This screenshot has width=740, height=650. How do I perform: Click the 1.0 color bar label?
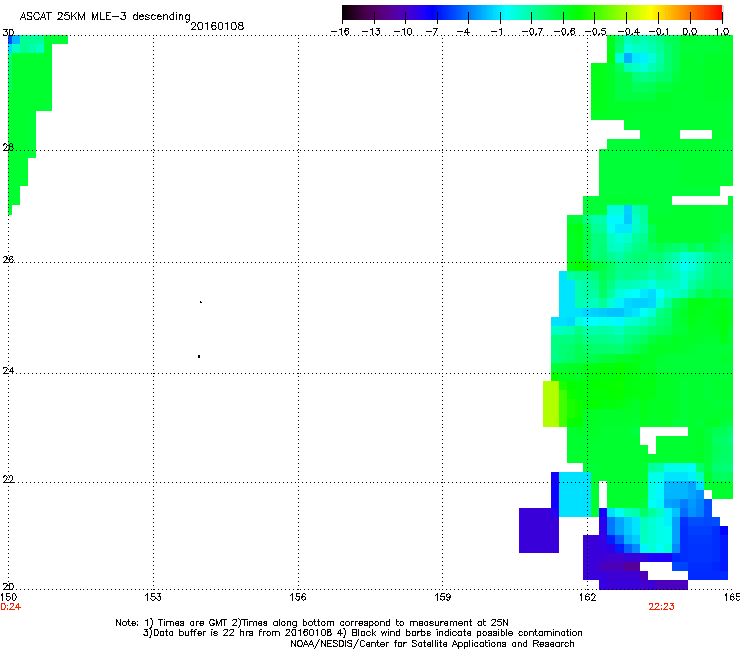[722, 32]
